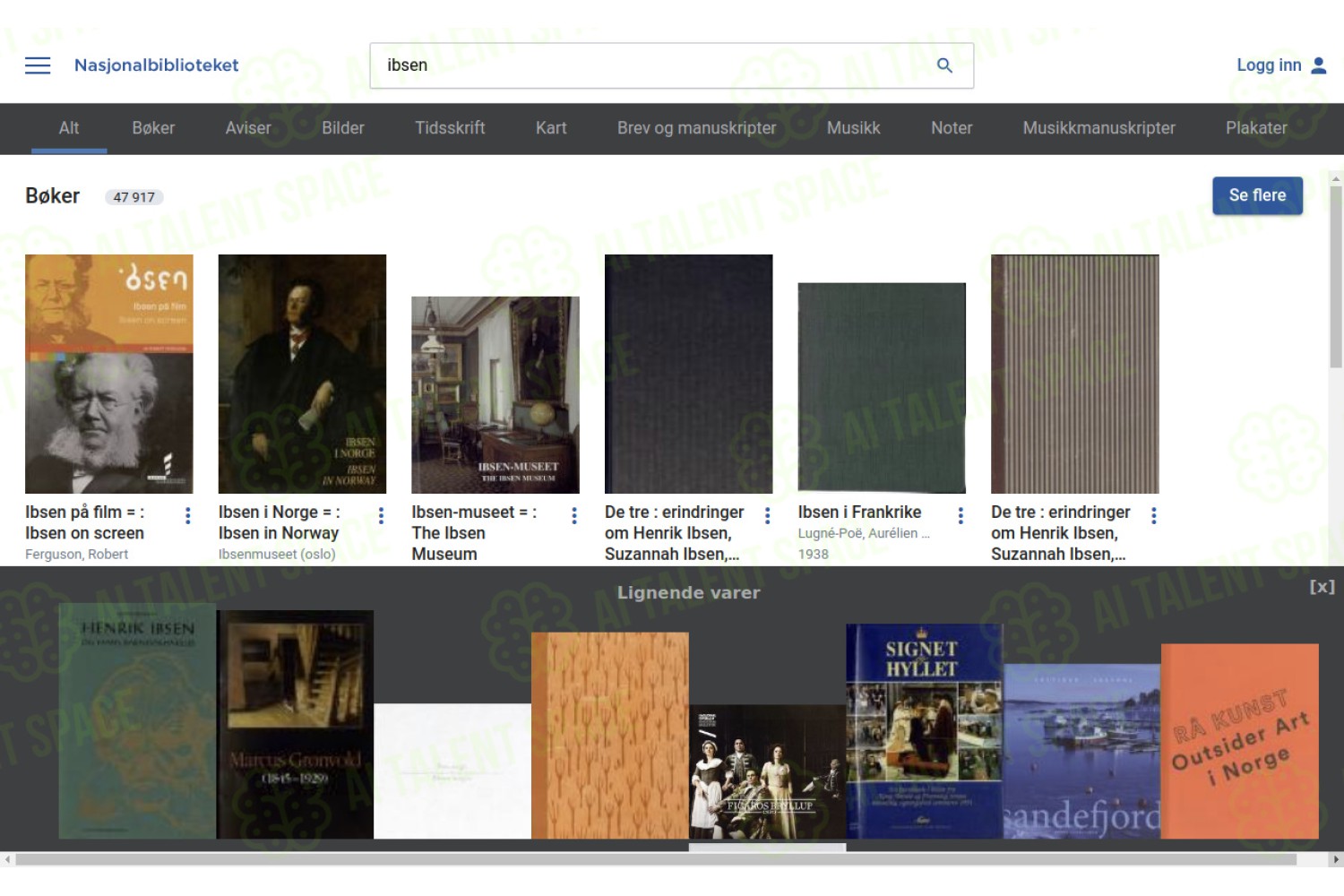
Task: Open similar item Figaros bryllup cover
Action: point(768,771)
